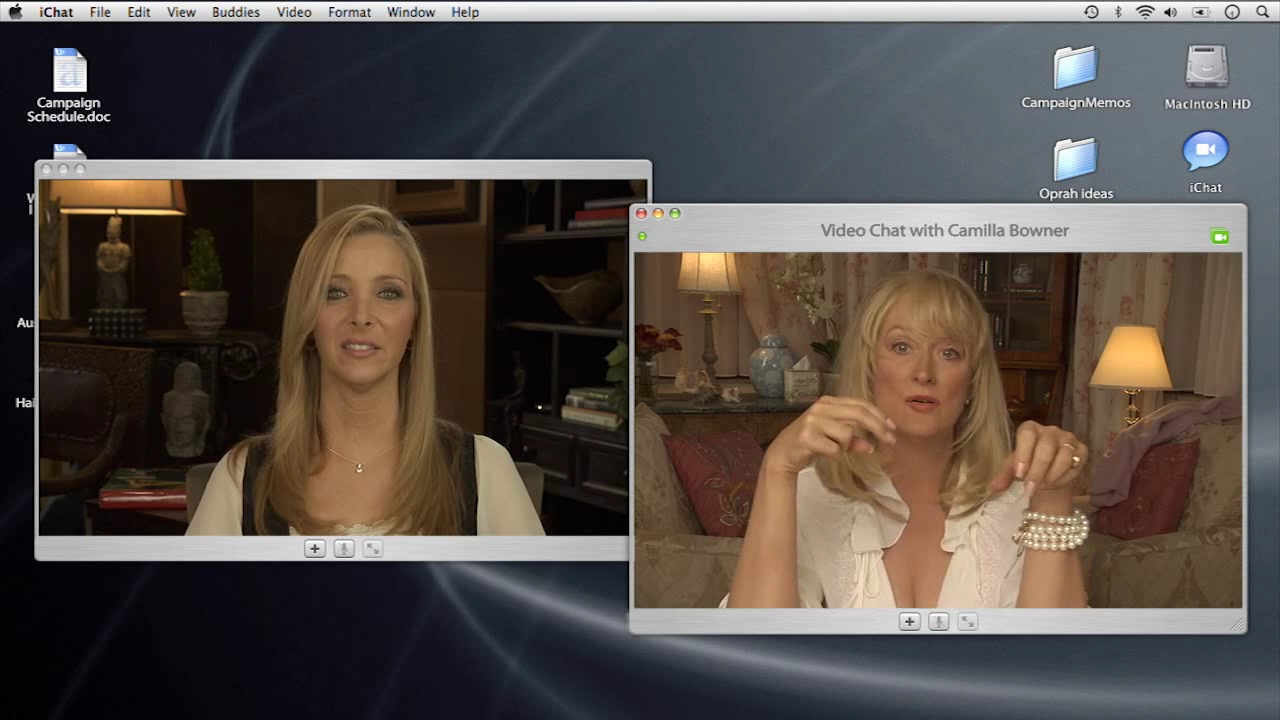Open the Apple menu

(x=15, y=12)
